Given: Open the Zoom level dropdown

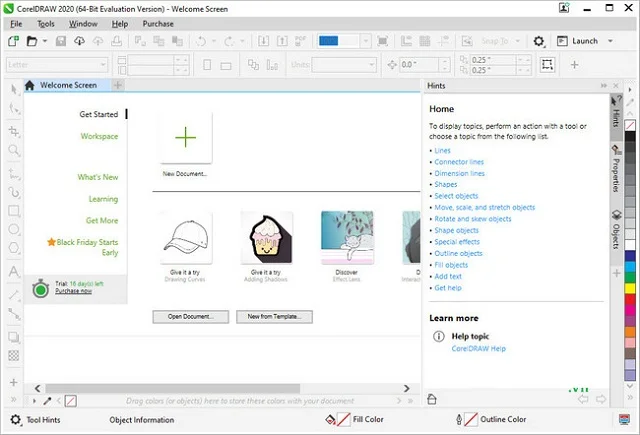Looking at the screenshot, I should 366,41.
